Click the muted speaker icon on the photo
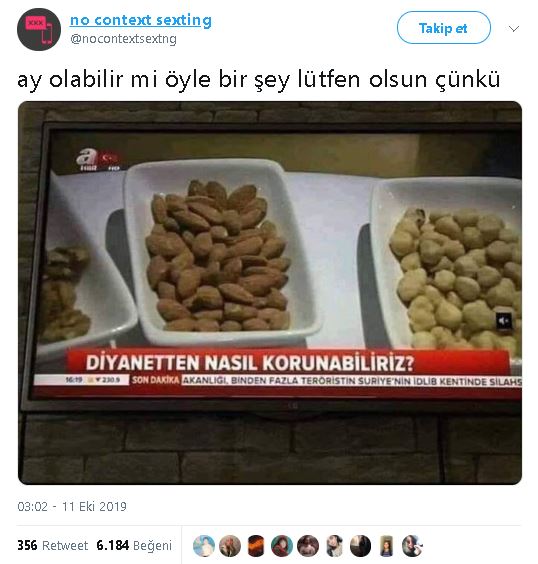 coord(503,320)
